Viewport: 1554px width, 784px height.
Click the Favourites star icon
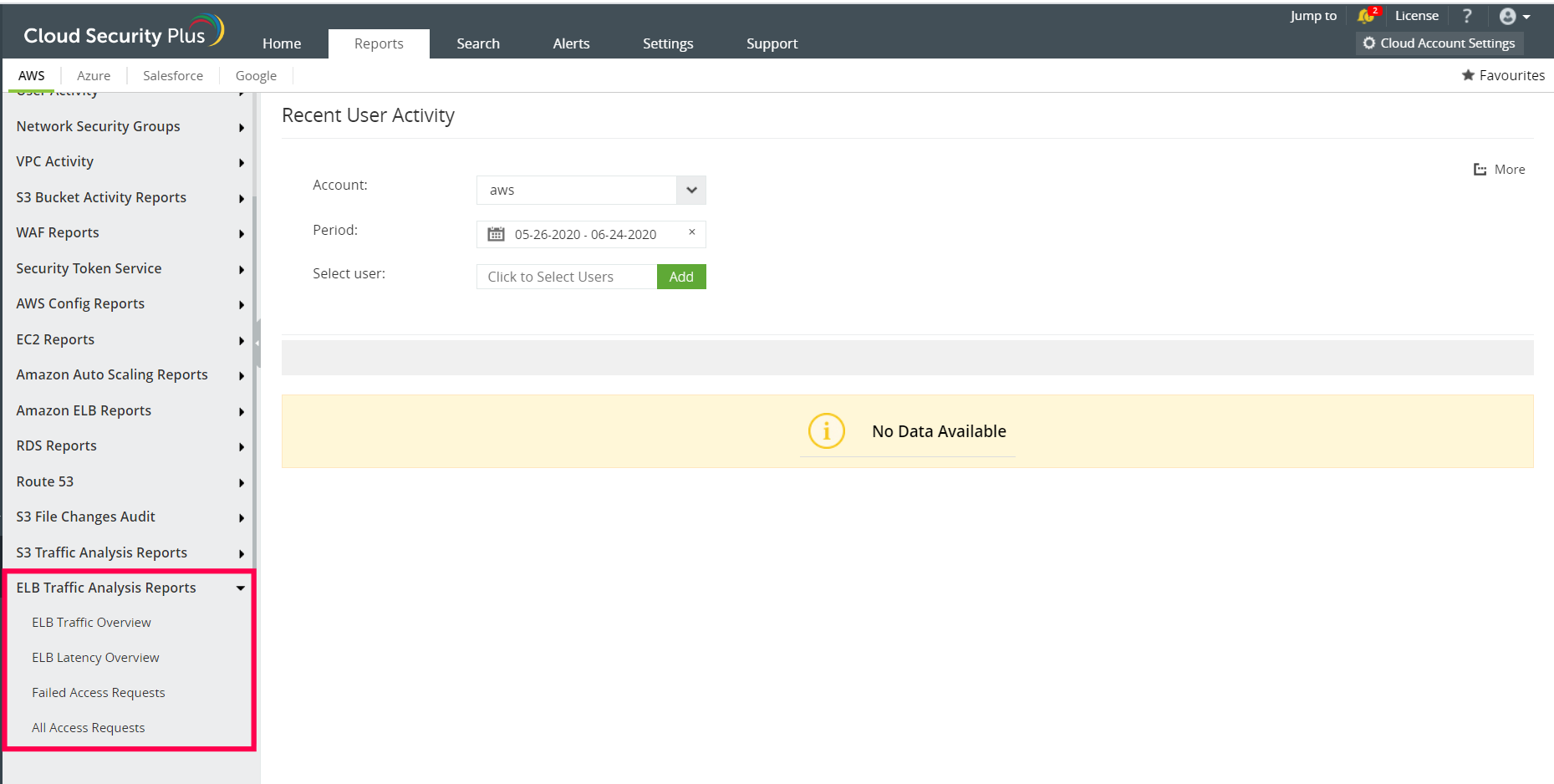pyautogui.click(x=1469, y=74)
